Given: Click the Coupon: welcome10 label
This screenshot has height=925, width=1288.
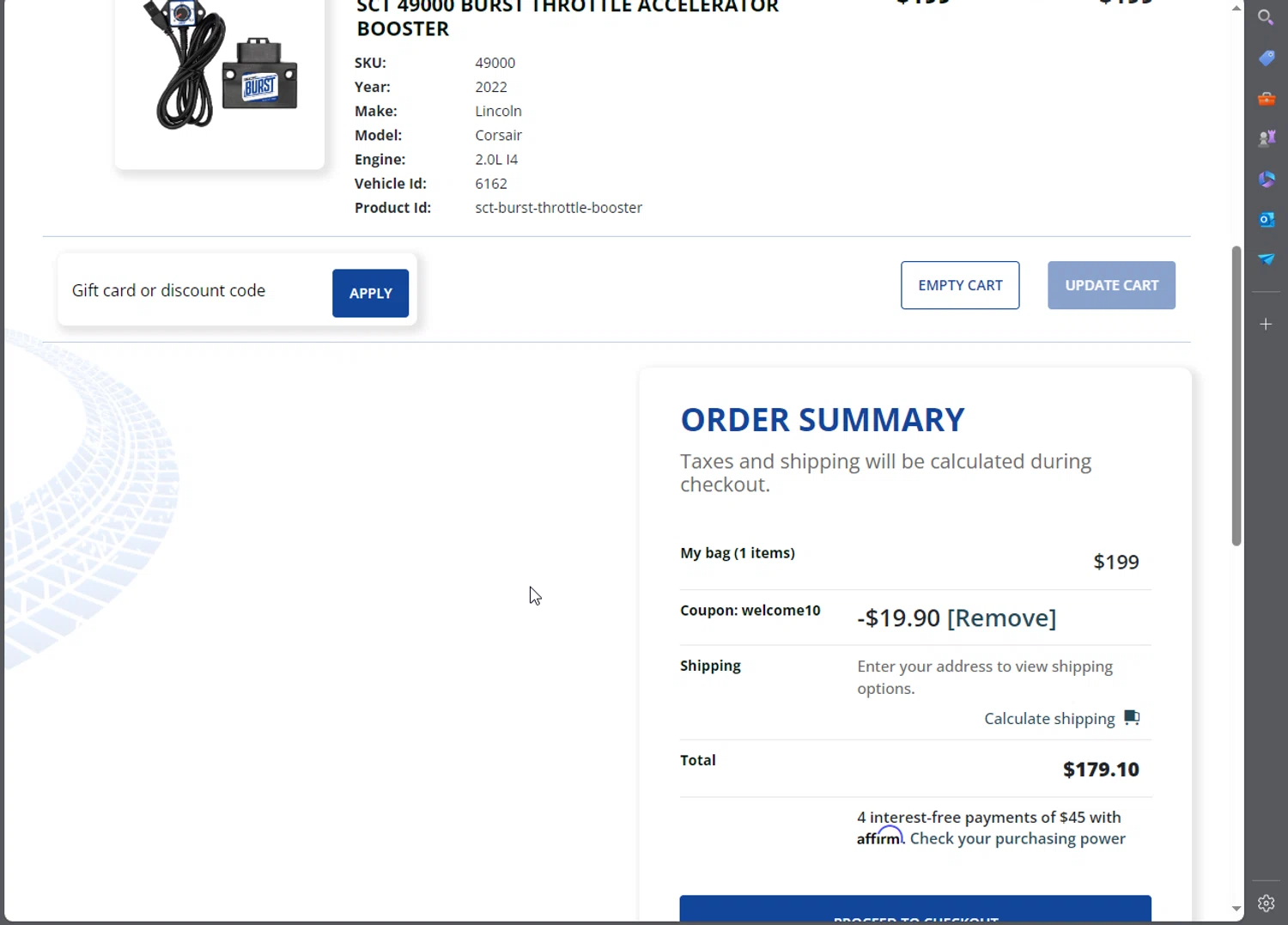Looking at the screenshot, I should pos(750,611).
